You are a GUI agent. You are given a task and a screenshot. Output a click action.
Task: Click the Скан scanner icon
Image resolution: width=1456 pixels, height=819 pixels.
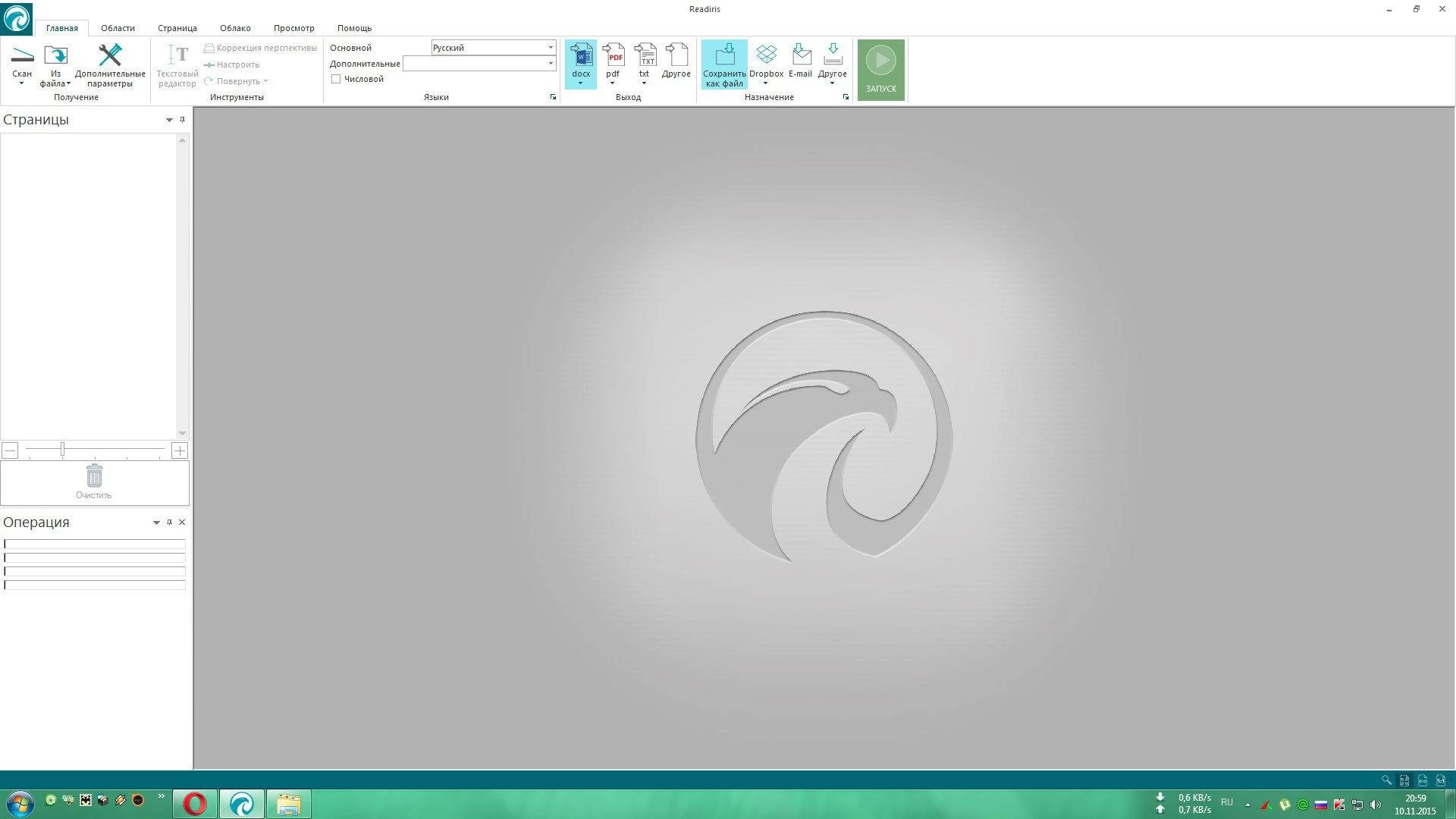(x=22, y=56)
